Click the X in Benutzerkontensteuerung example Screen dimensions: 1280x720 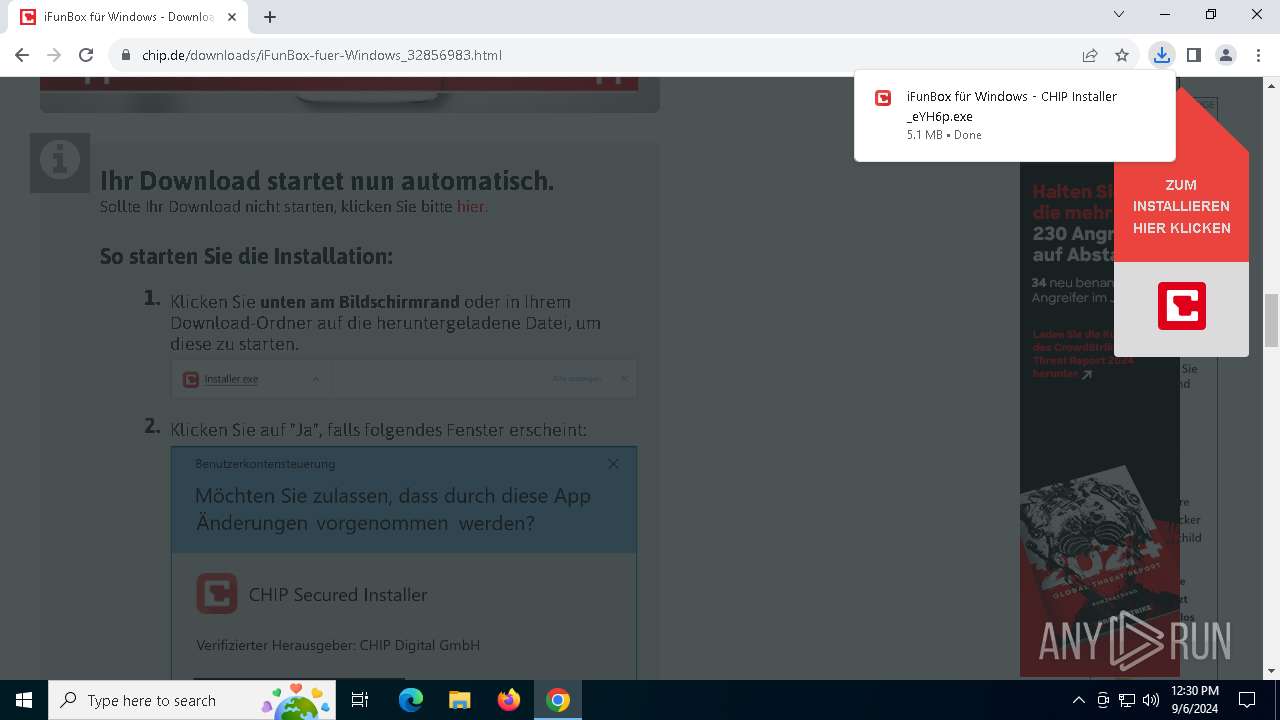tap(613, 463)
